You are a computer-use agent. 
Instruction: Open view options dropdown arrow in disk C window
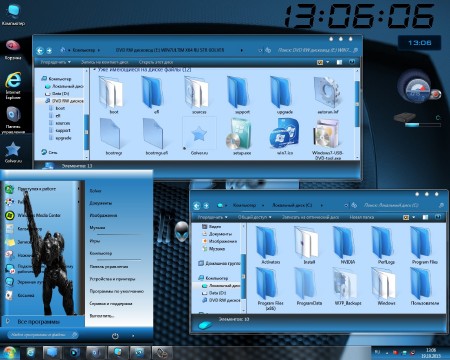(414, 217)
